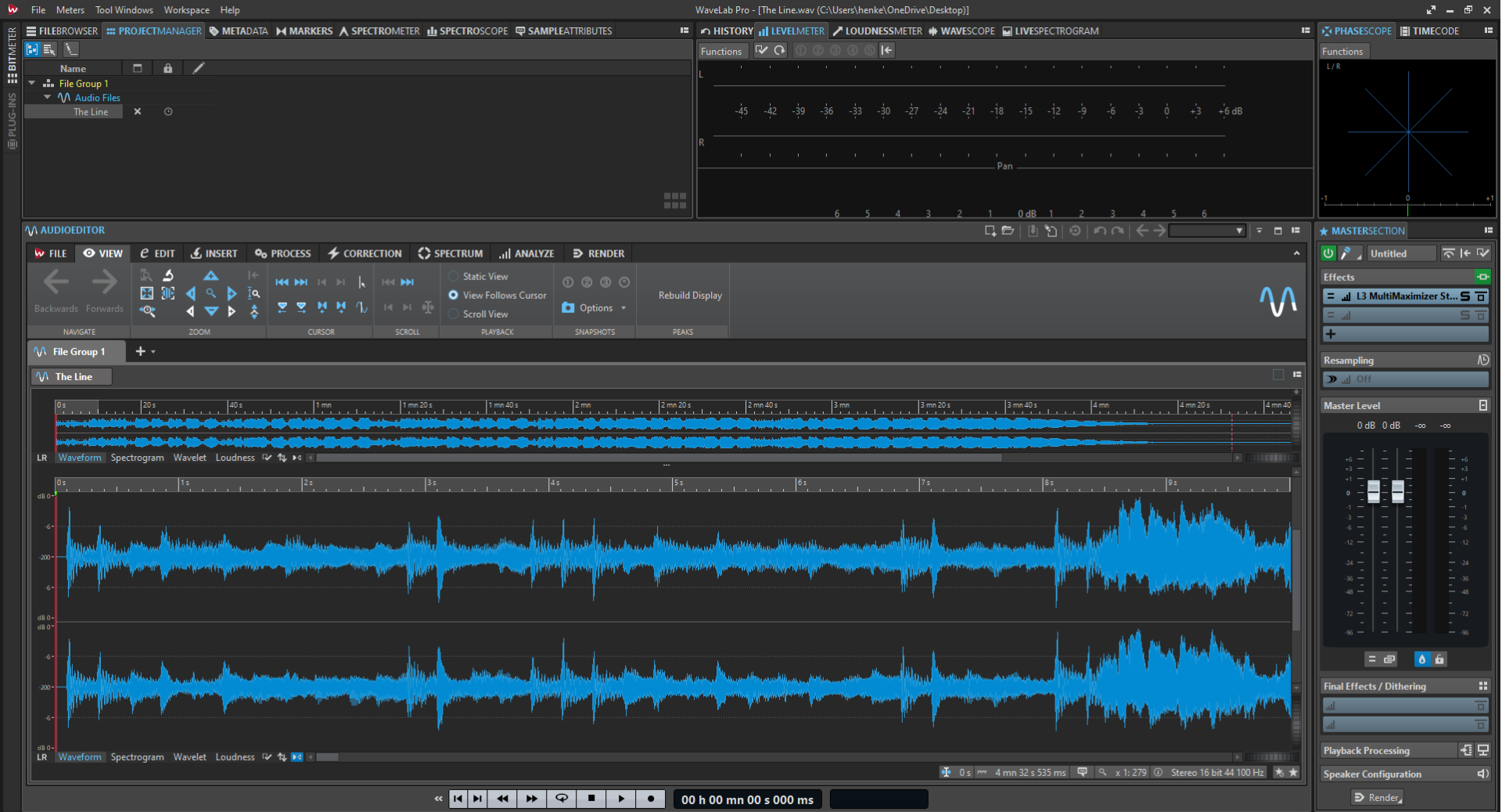Open the snapshot Options dropdown
This screenshot has height=812, width=1502.
click(x=595, y=308)
